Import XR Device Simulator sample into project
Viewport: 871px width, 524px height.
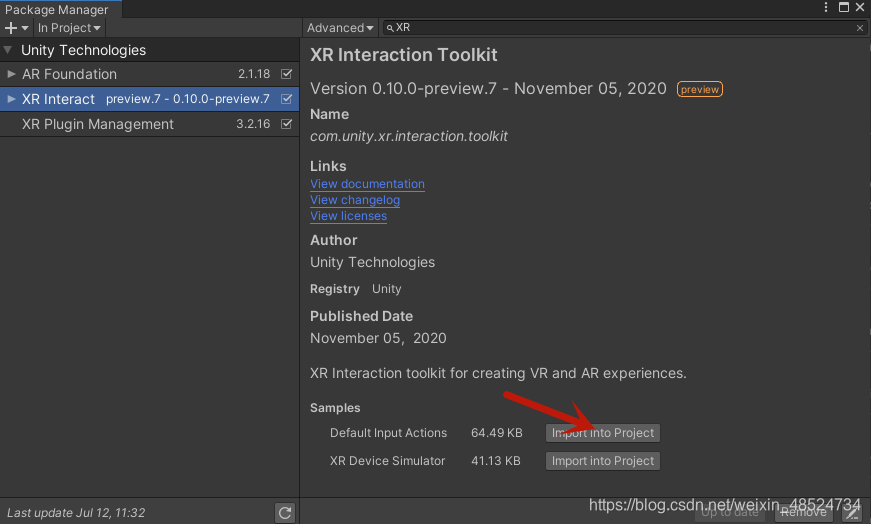pos(603,461)
